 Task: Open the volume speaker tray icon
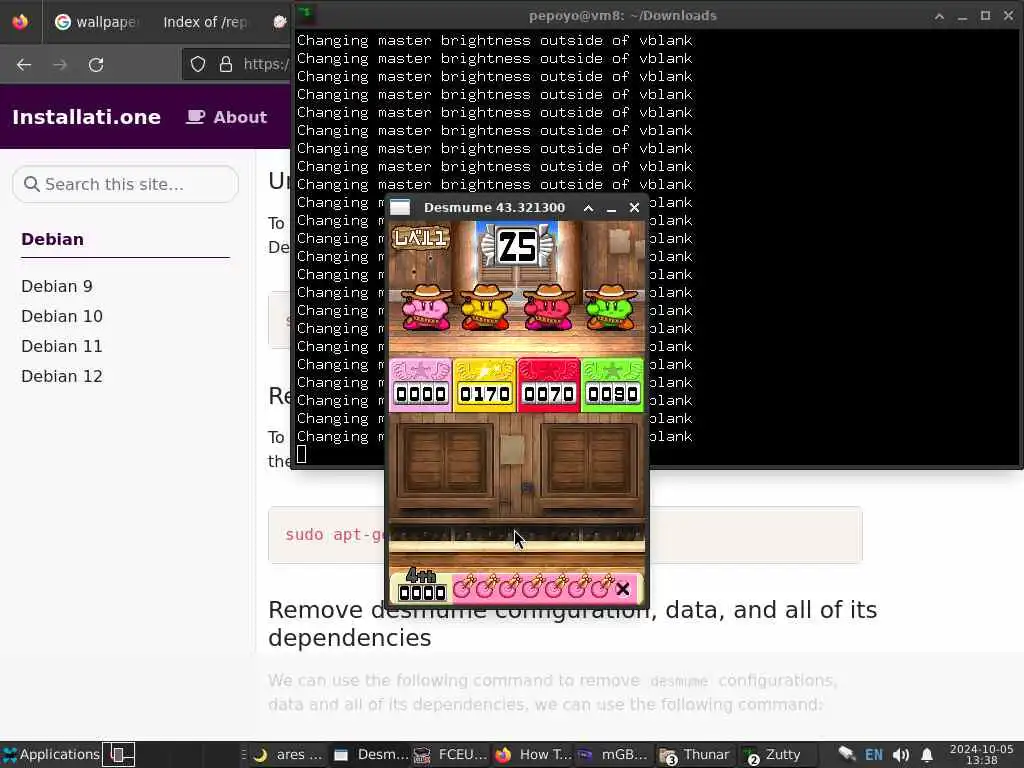[901, 754]
